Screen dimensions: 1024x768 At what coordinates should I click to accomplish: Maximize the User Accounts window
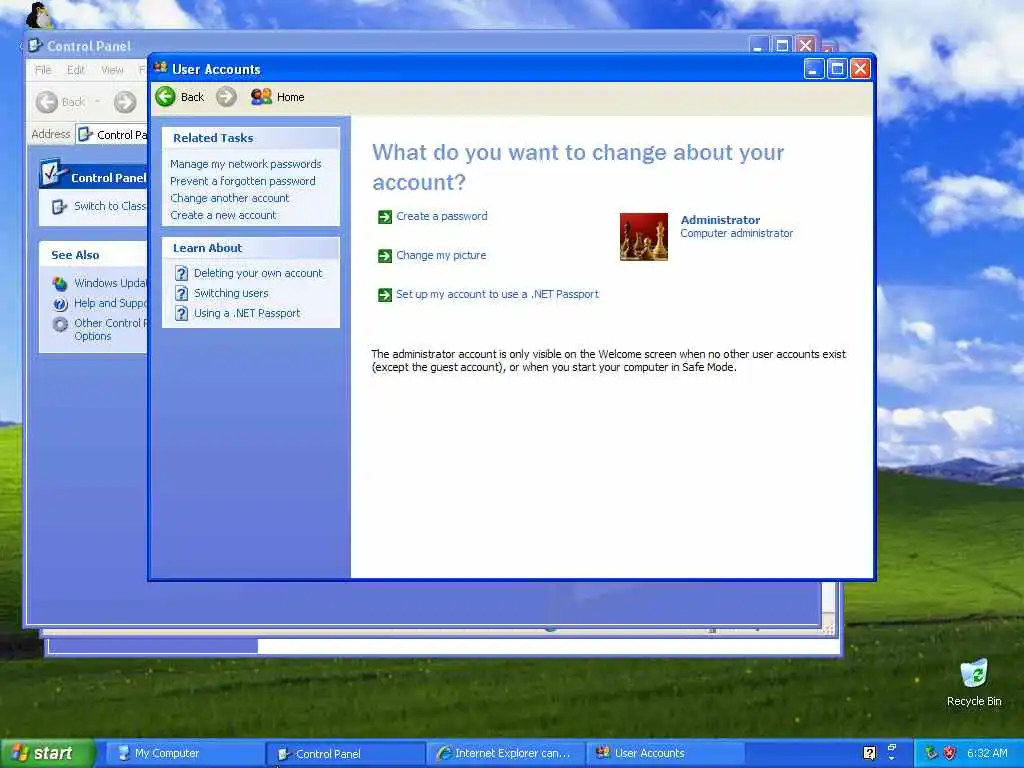point(837,69)
